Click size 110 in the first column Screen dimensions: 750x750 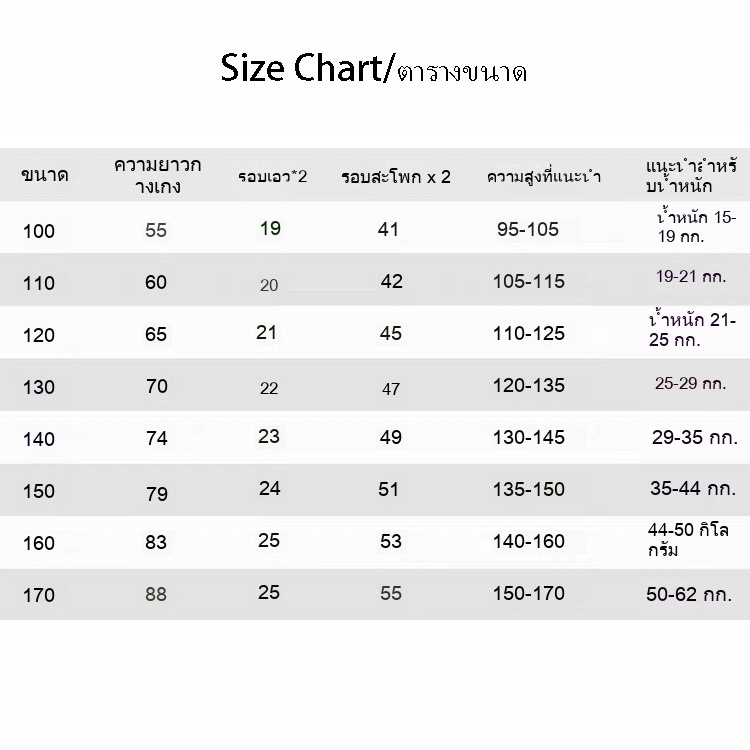[x=39, y=283]
